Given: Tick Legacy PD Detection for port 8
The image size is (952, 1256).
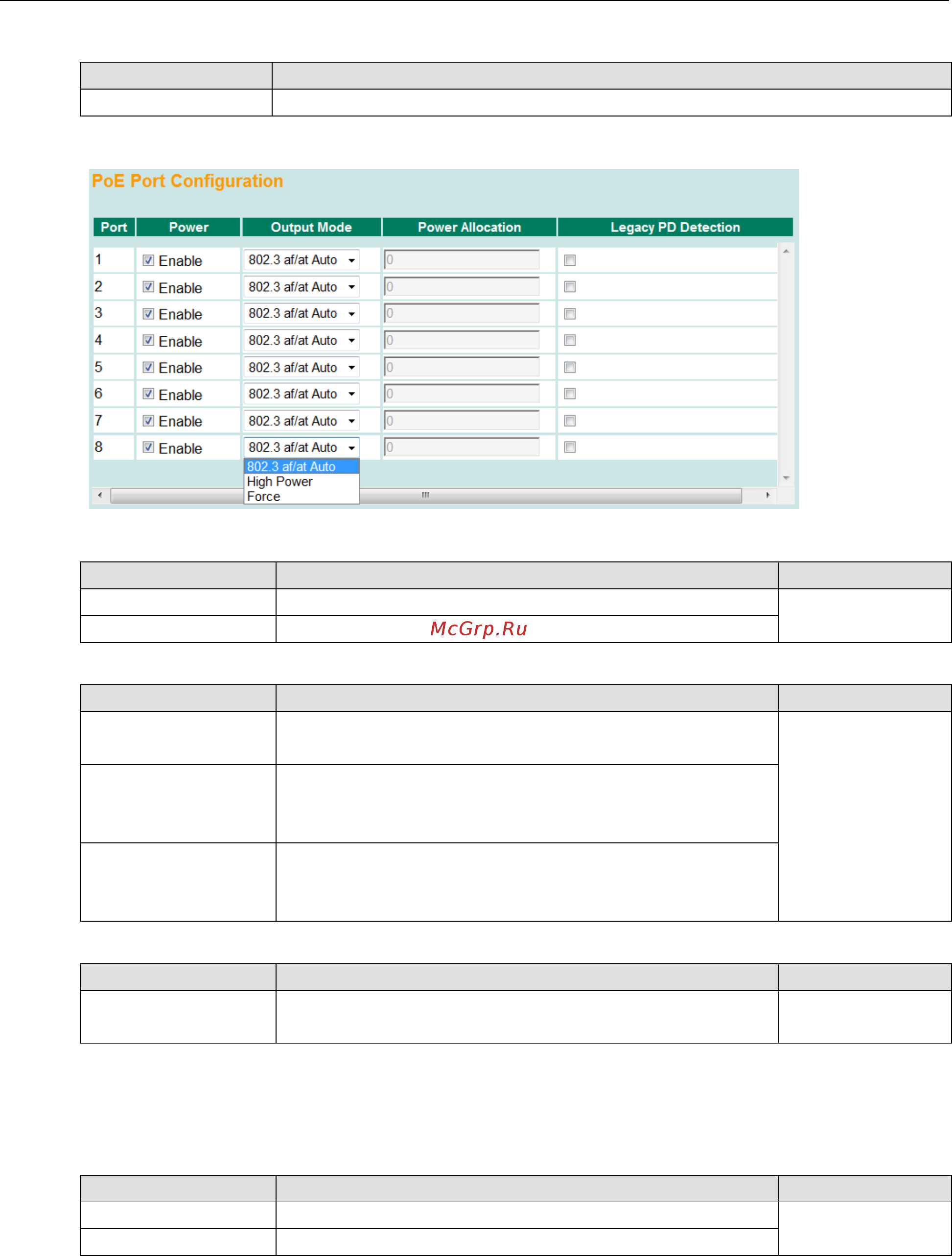Looking at the screenshot, I should [x=569, y=447].
